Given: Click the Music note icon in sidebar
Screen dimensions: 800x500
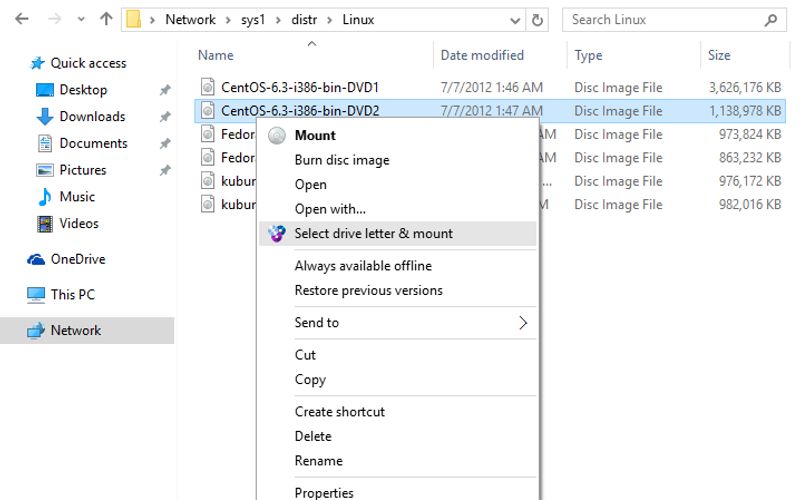Looking at the screenshot, I should click(x=44, y=197).
